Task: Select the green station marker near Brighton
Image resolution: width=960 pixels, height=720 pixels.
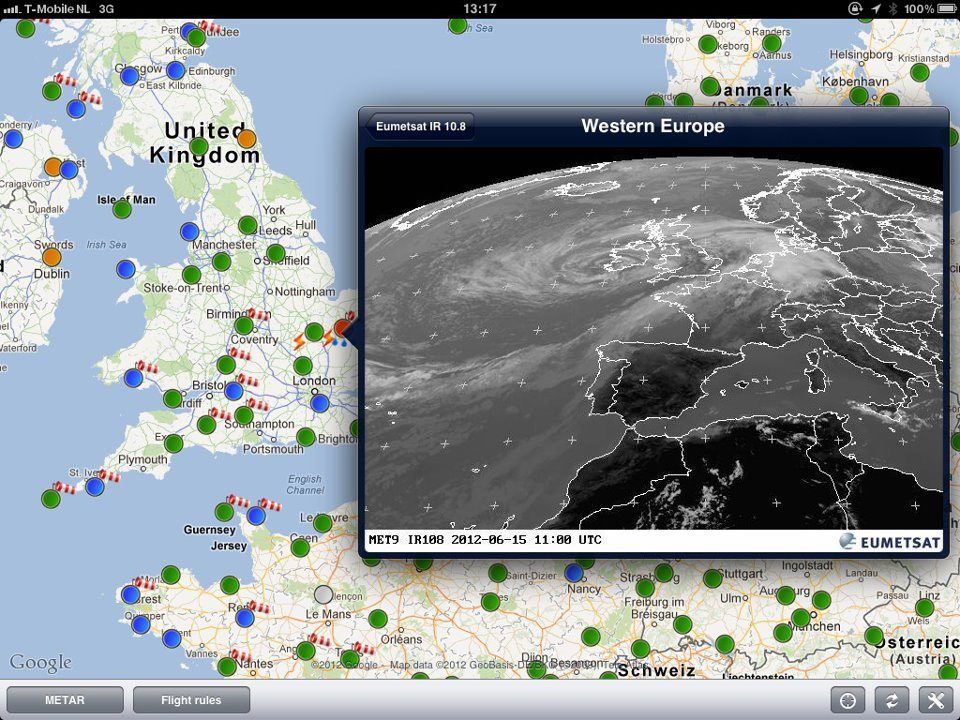Action: (x=306, y=437)
